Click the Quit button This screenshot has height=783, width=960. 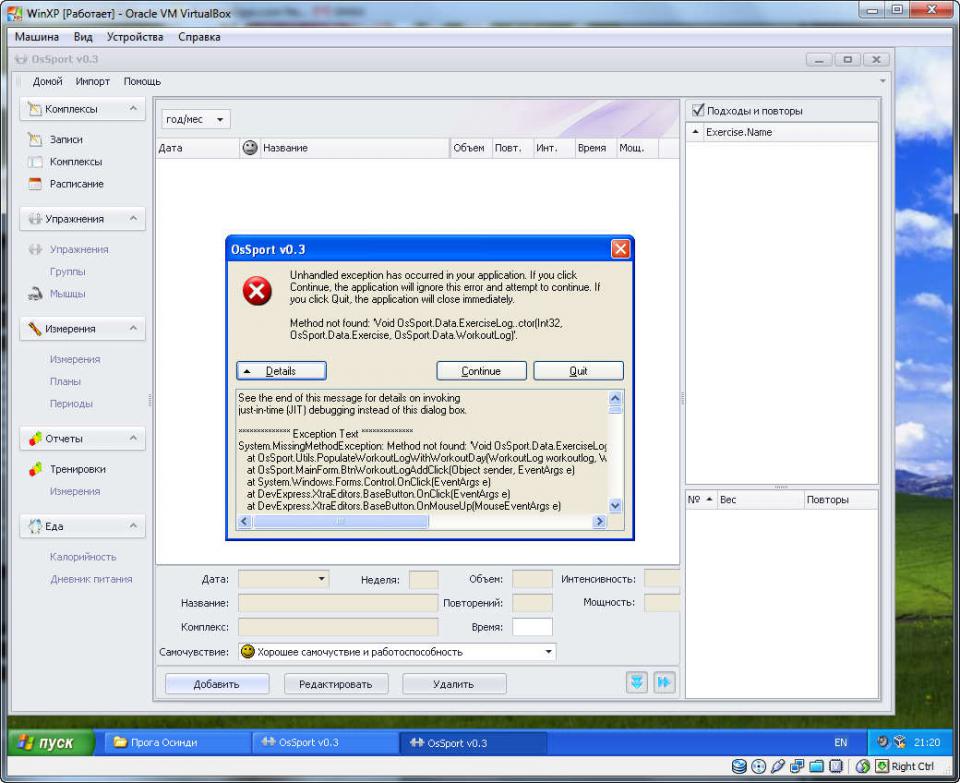tap(578, 371)
